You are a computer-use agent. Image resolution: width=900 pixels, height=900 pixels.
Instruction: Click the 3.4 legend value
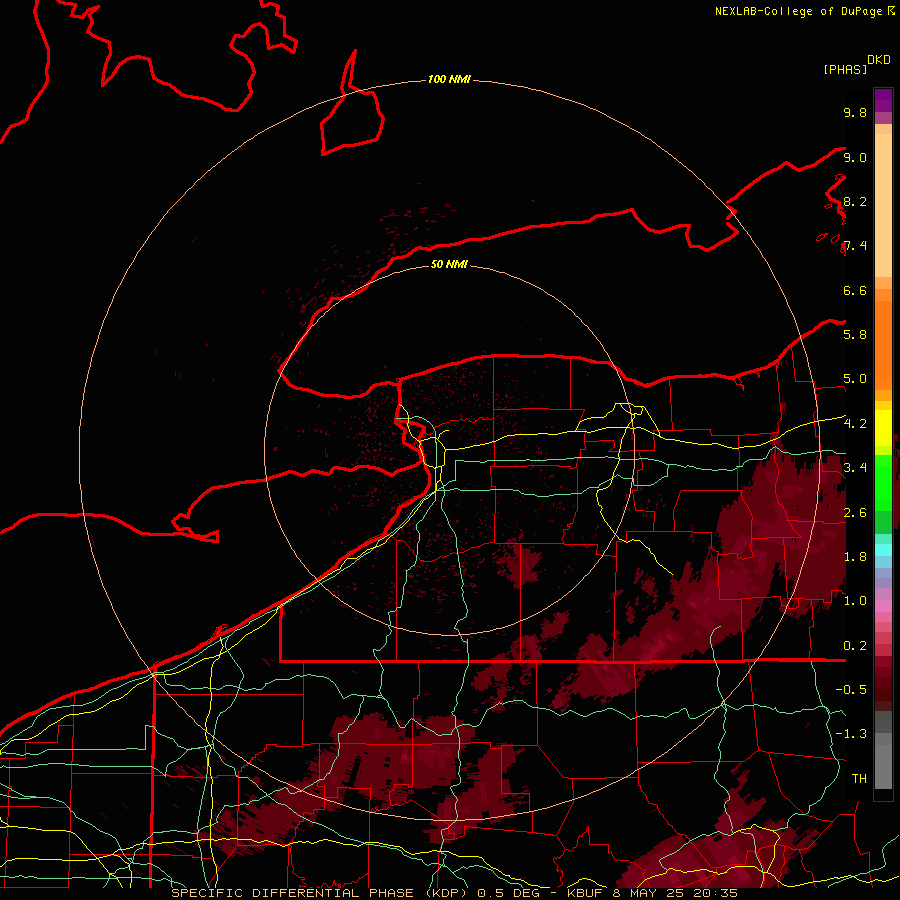click(x=855, y=468)
